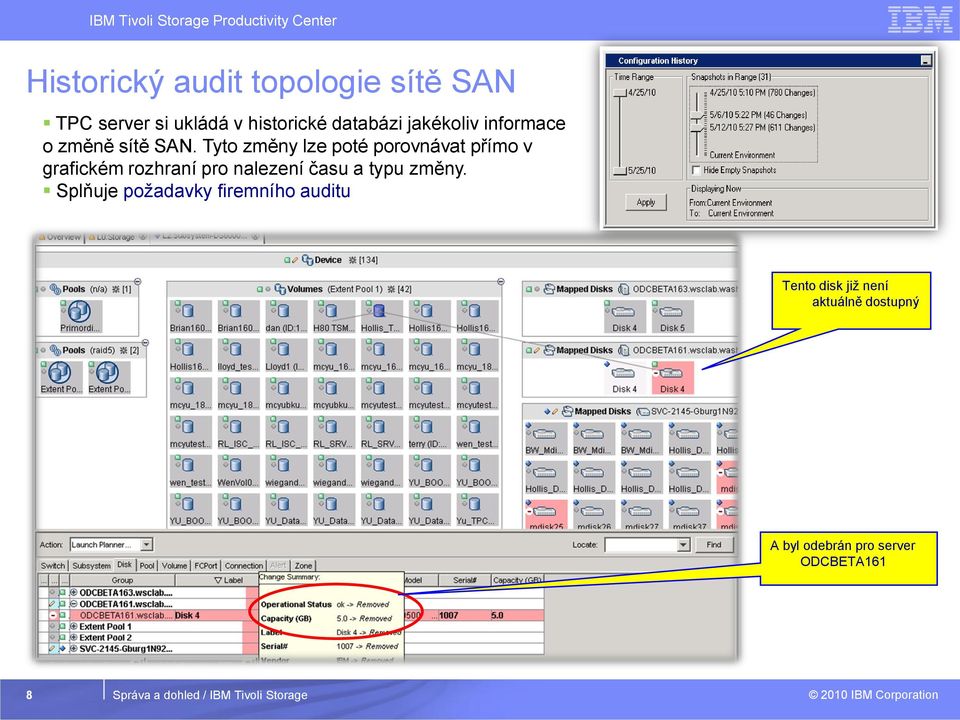
Task: Click into the Locate input field
Action: [641, 544]
